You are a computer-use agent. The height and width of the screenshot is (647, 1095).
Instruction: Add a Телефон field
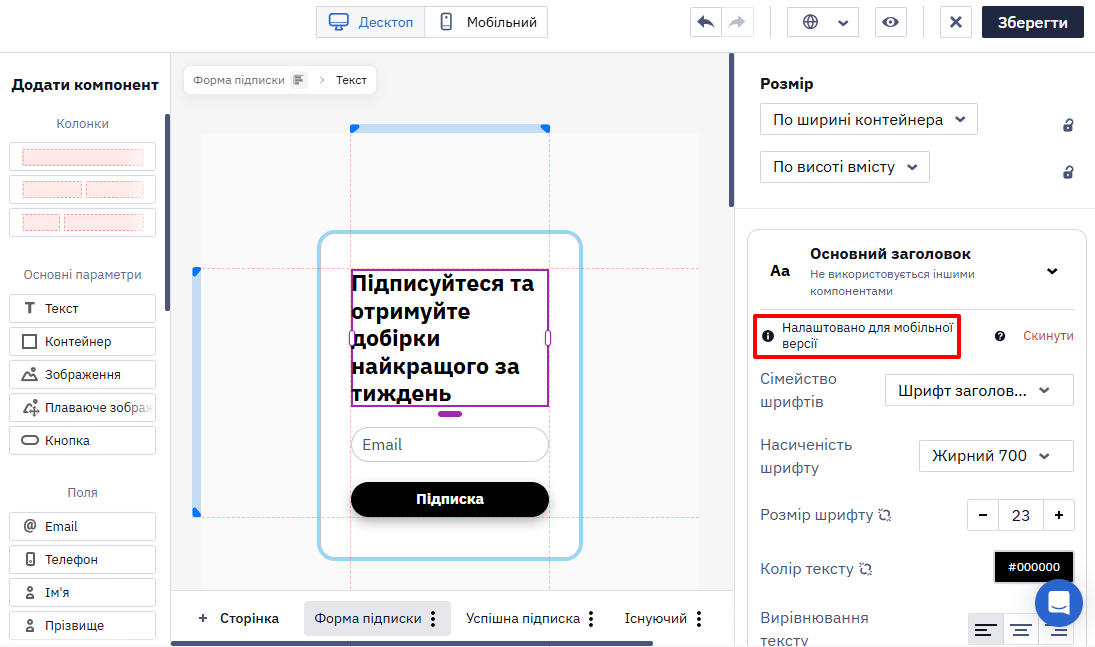(82, 559)
